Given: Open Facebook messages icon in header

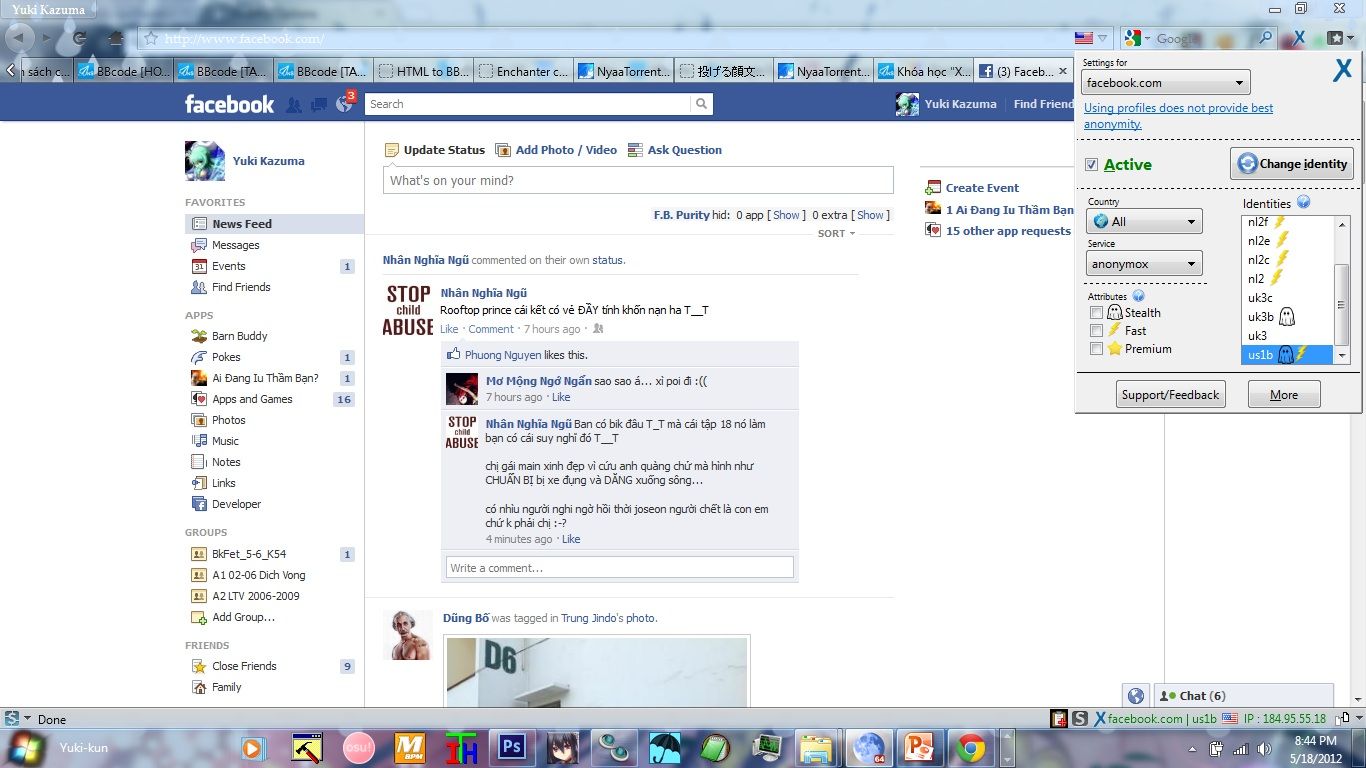Looking at the screenshot, I should pos(319,104).
